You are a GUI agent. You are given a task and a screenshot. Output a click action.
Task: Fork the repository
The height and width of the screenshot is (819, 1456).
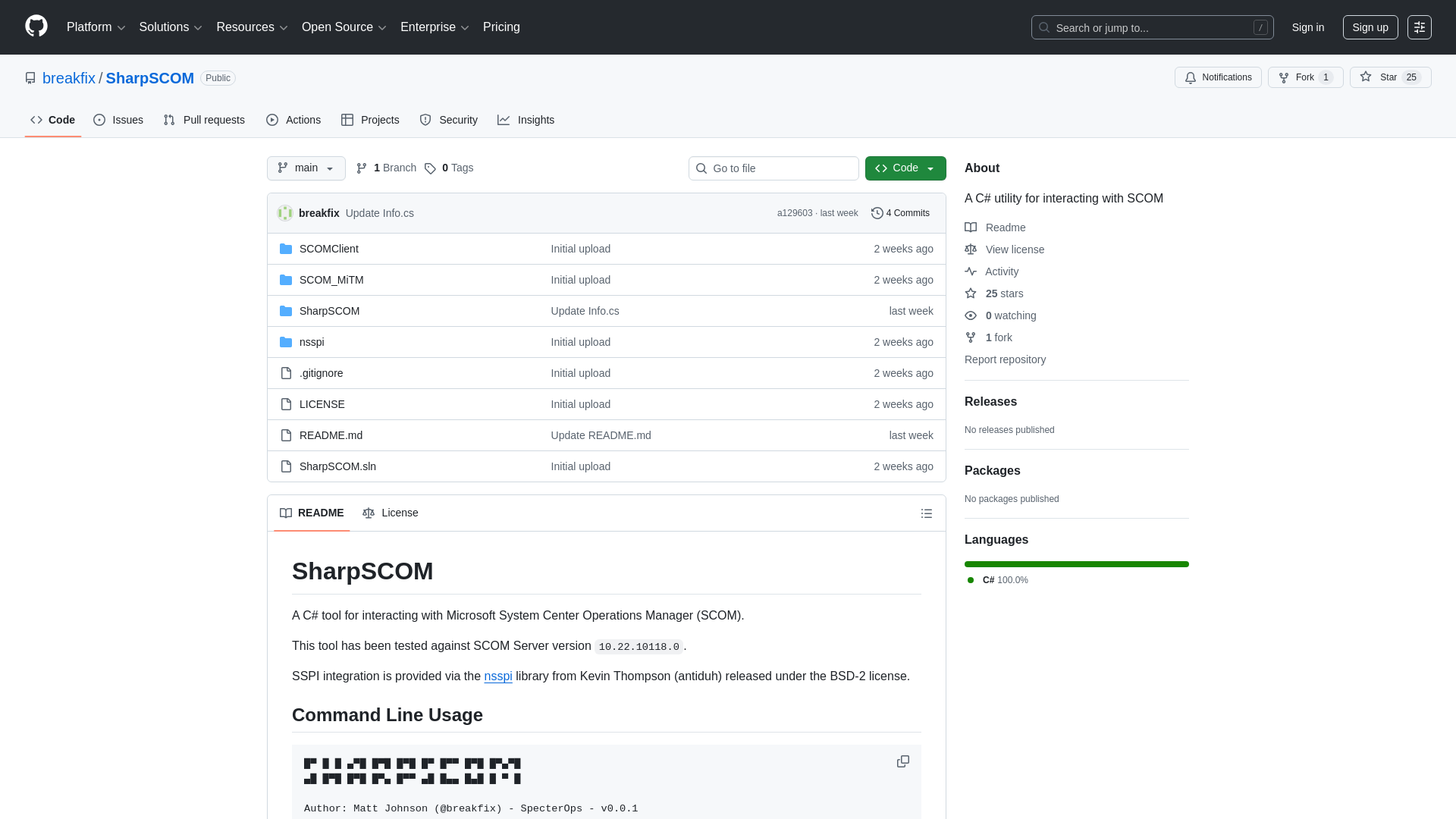click(x=1305, y=77)
